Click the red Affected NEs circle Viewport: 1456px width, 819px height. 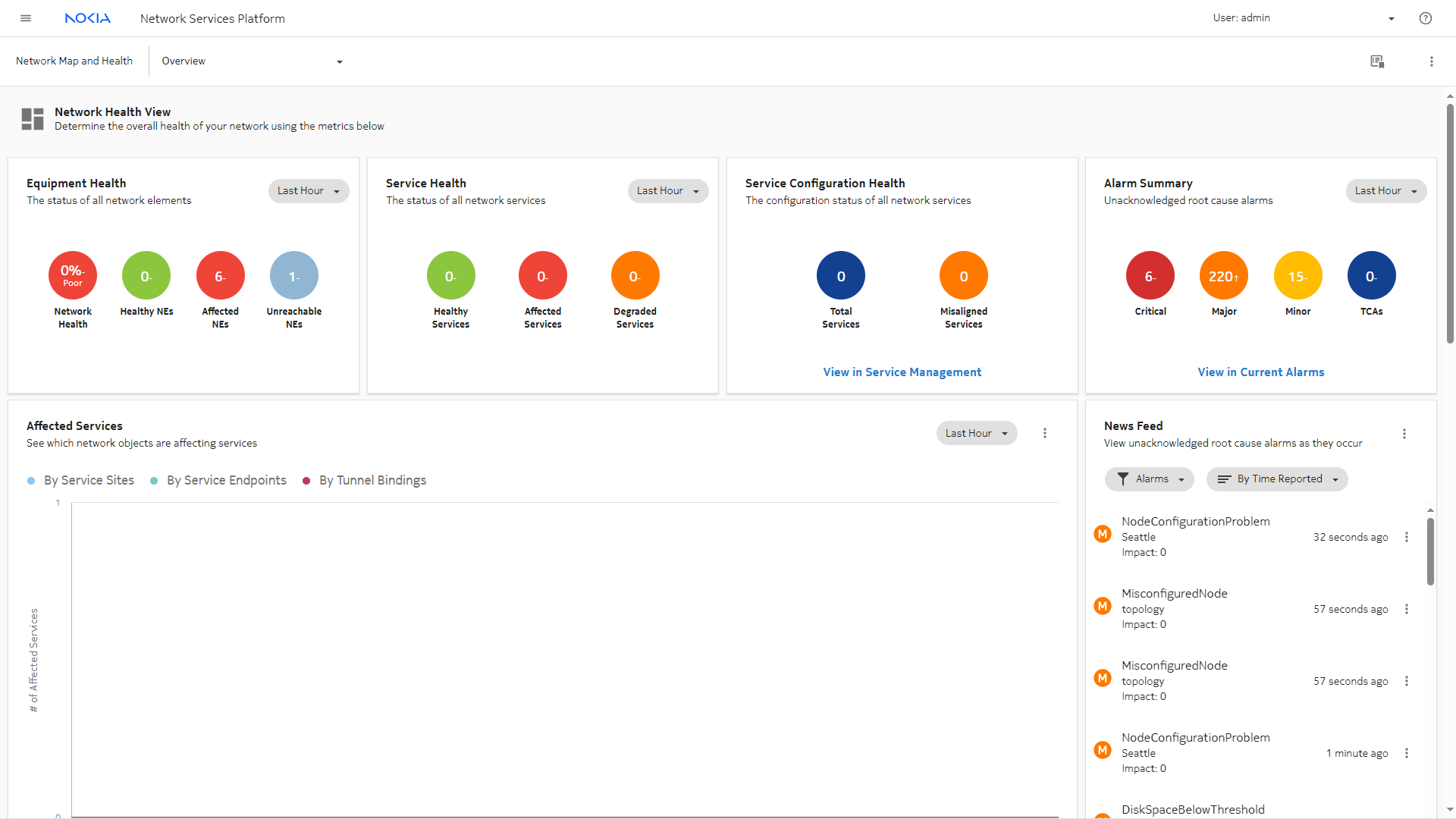pos(221,275)
